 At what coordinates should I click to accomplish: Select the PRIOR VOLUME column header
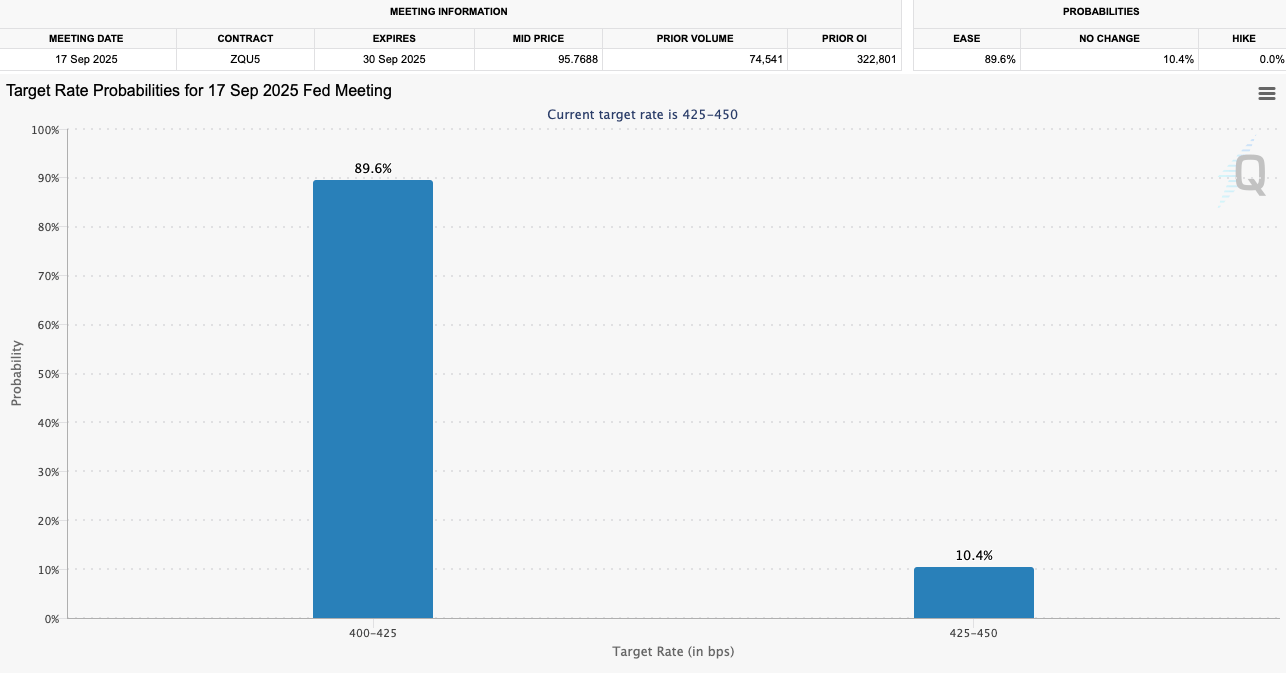tap(695, 38)
